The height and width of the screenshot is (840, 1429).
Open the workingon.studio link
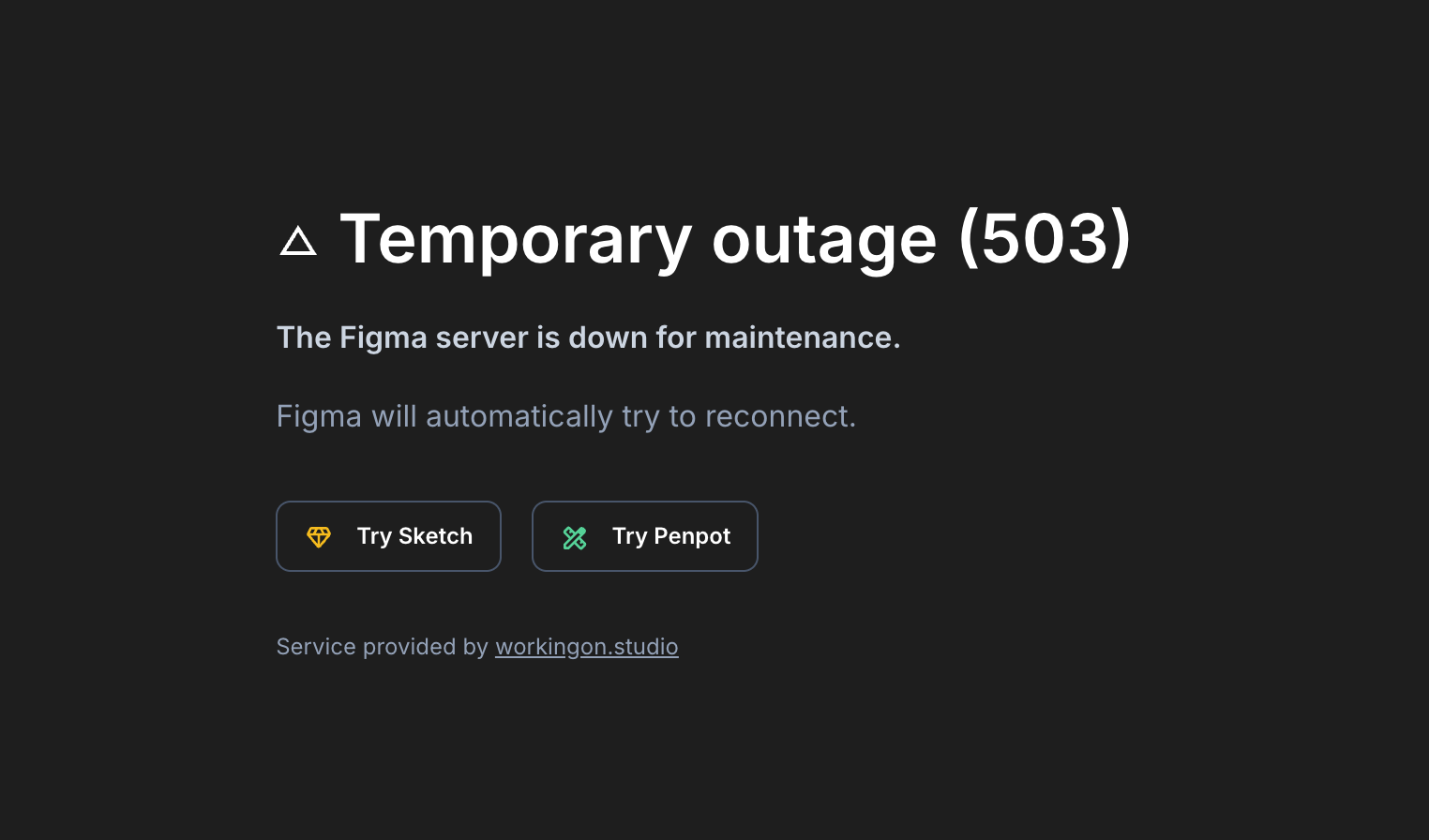[586, 647]
